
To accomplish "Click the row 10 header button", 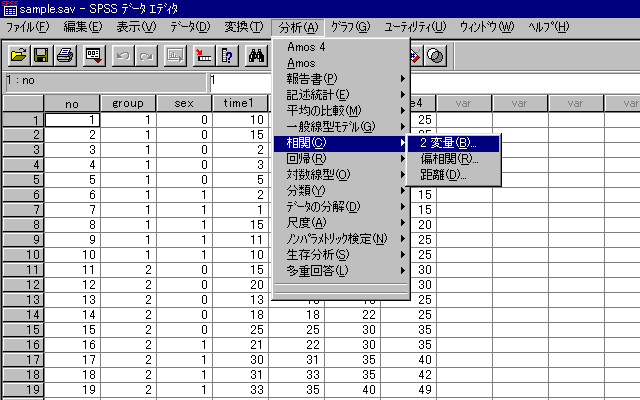I will coord(22,255).
